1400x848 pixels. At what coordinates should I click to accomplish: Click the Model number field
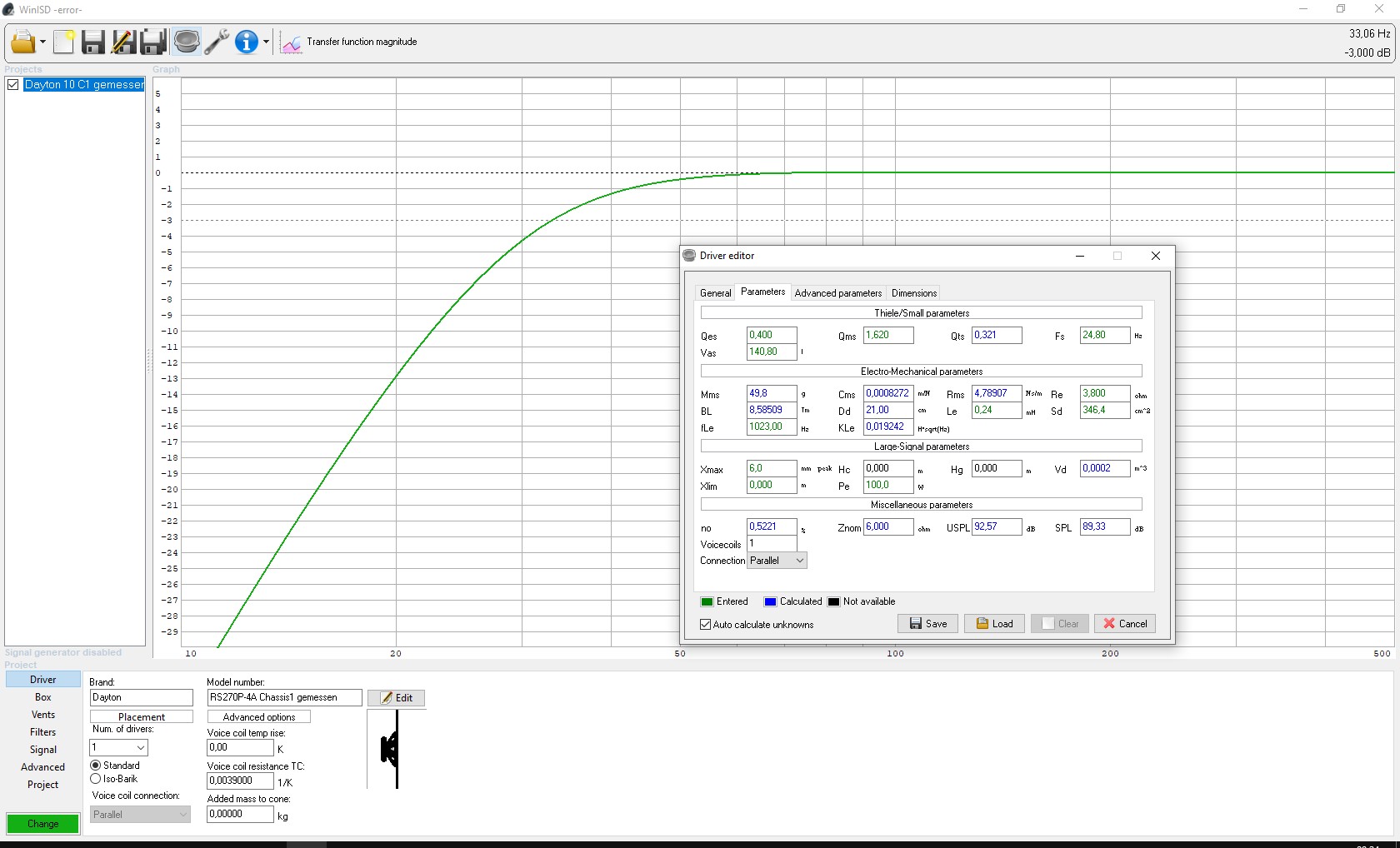[x=284, y=698]
